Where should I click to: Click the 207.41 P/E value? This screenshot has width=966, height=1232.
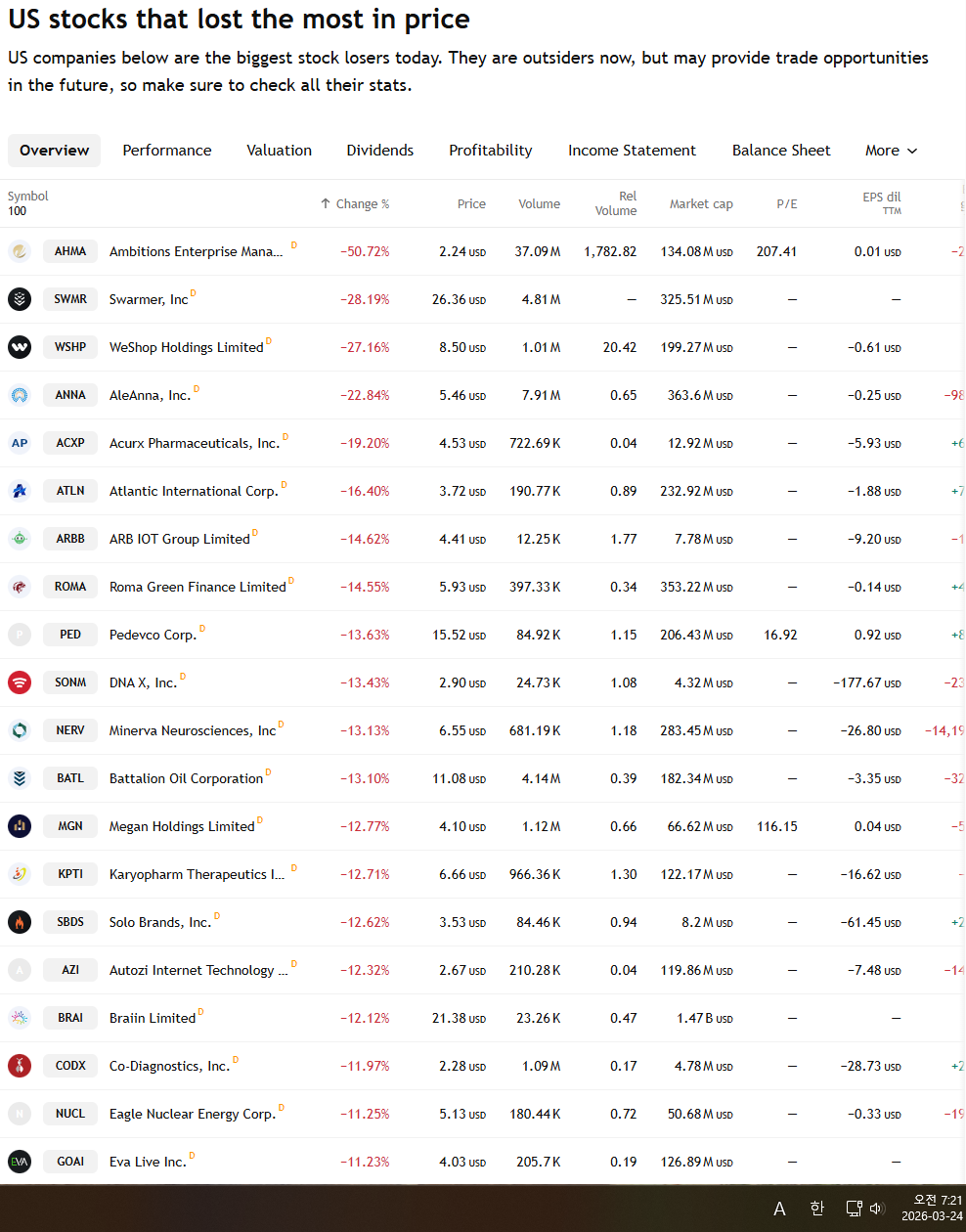776,251
